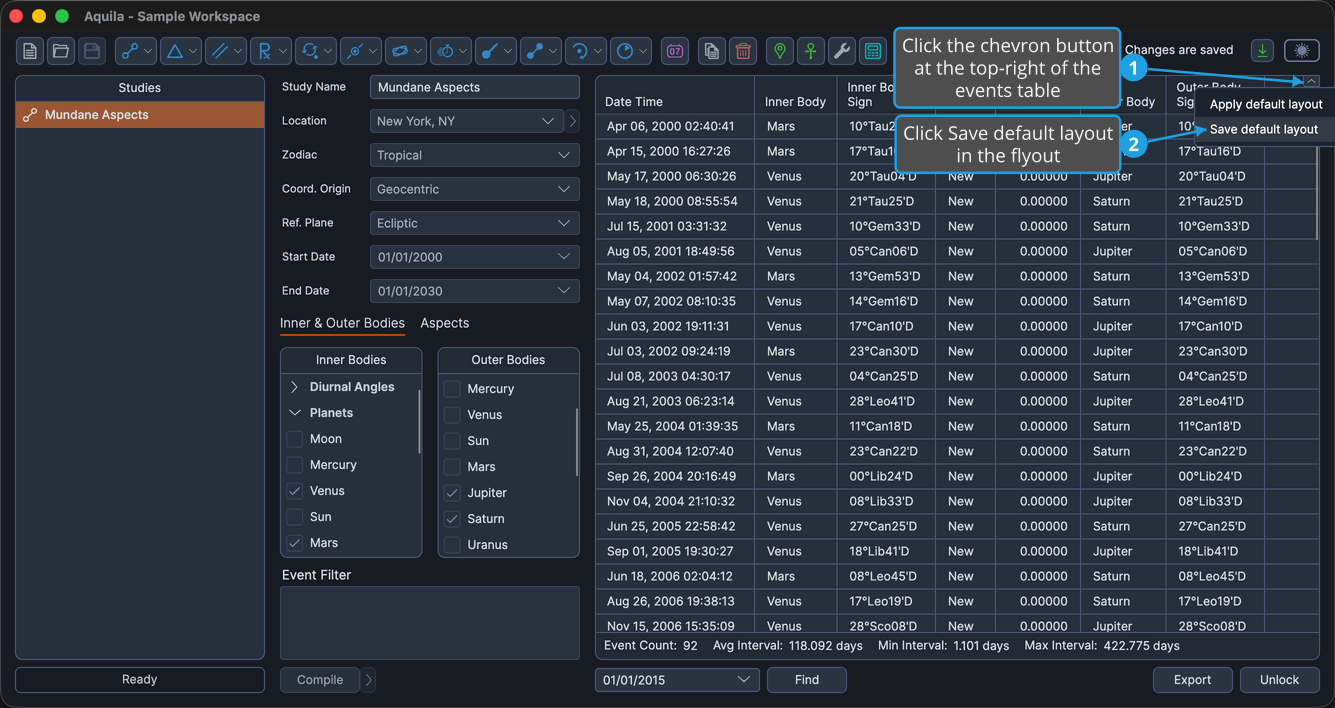The width and height of the screenshot is (1335, 708).
Task: Create a new document from the toolbar
Action: [x=30, y=51]
